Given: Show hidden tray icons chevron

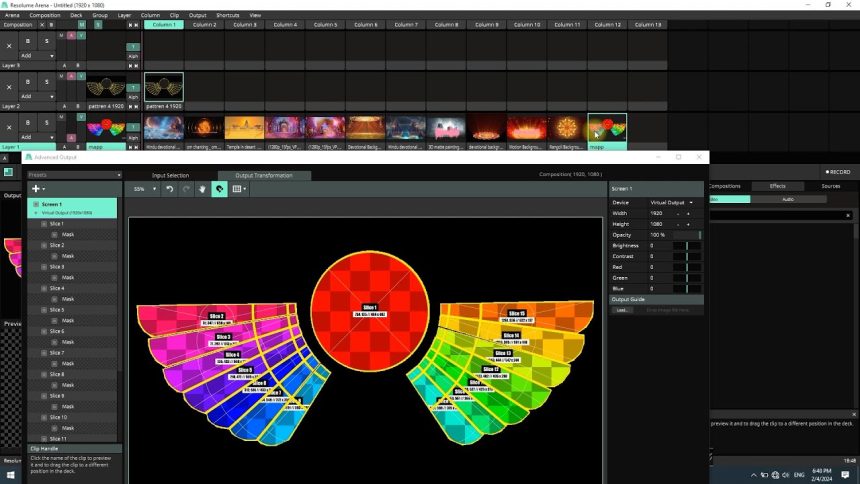Looking at the screenshot, I should tap(754, 475).
